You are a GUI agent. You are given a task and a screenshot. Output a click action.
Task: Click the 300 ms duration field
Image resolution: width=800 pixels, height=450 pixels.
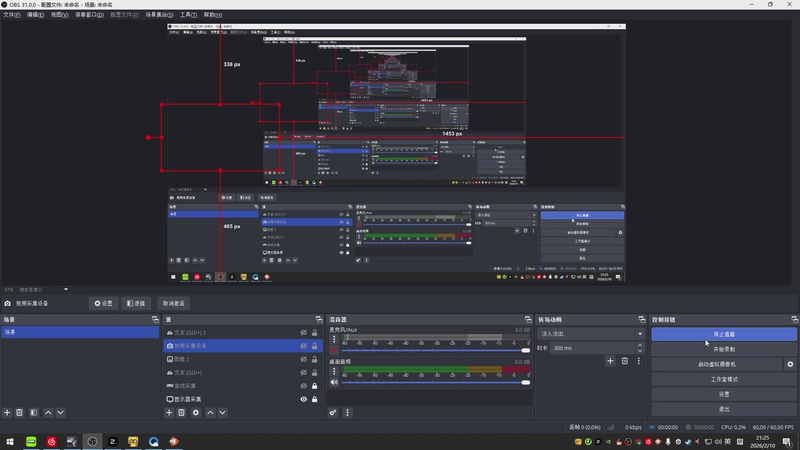(x=593, y=348)
